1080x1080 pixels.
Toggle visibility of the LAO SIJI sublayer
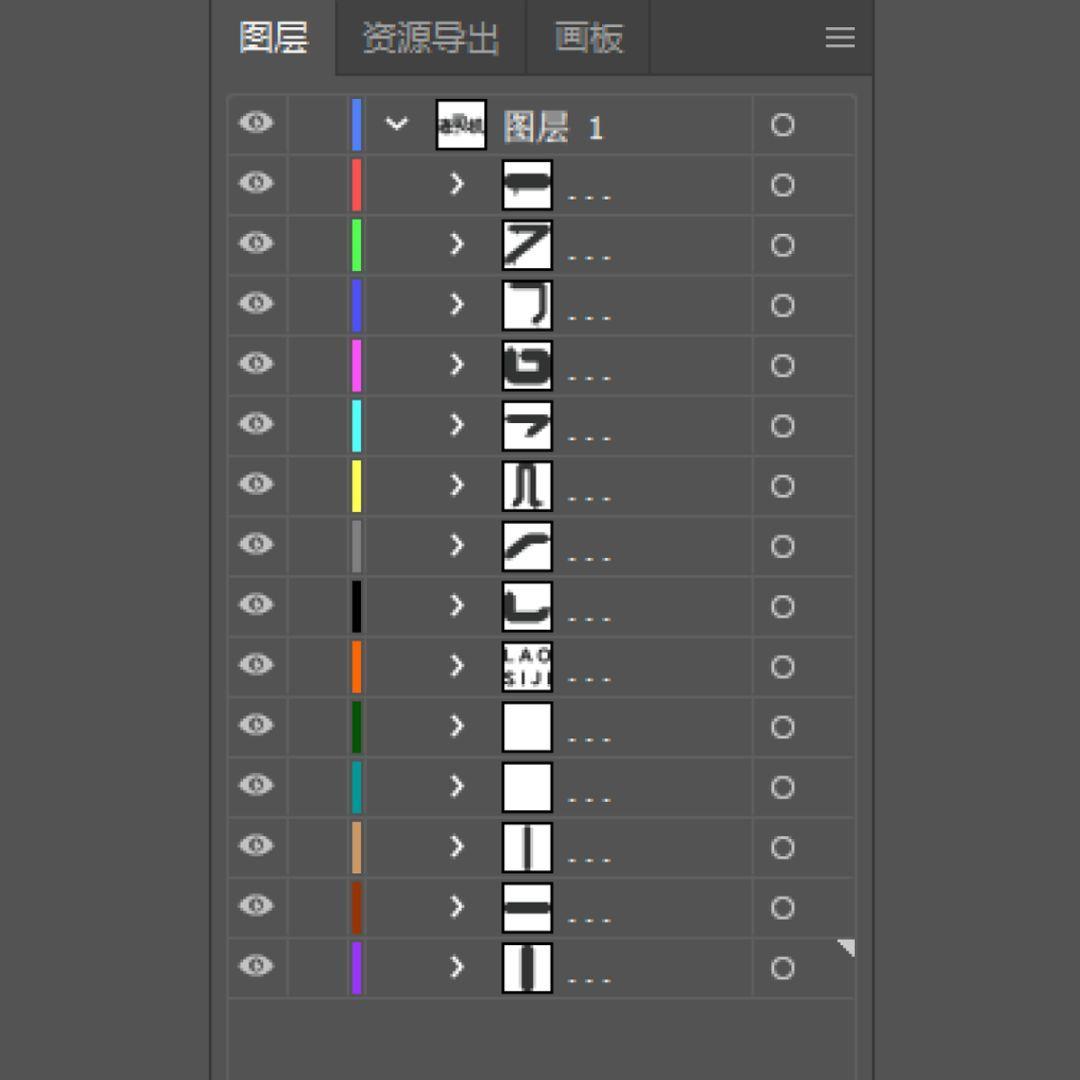[x=257, y=665]
